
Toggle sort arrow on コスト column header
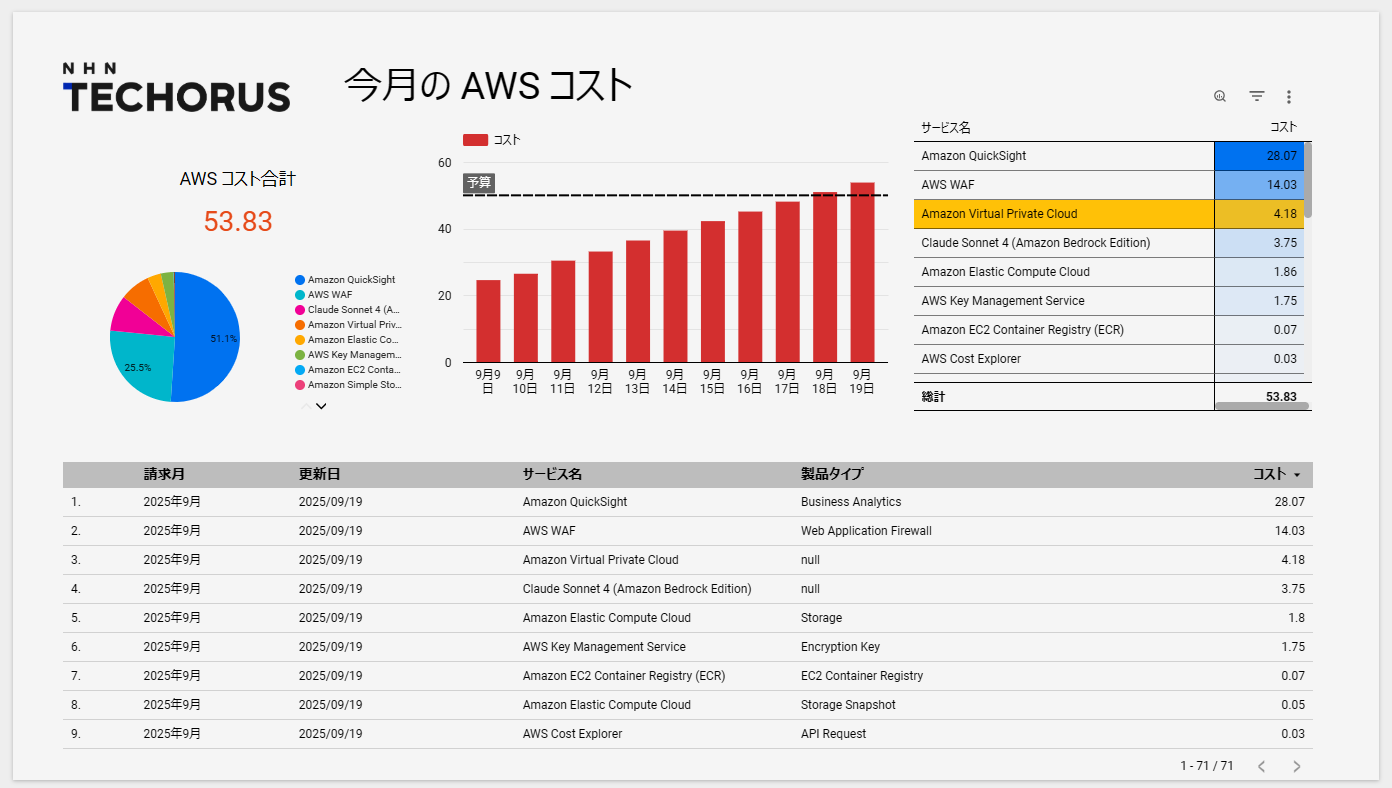point(1297,475)
